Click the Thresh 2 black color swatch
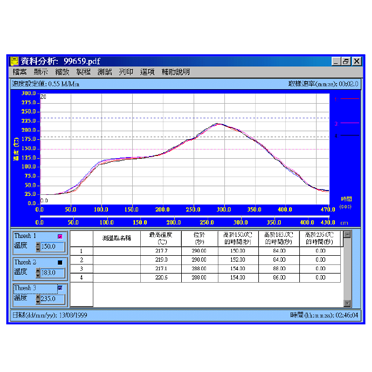Viewport: 372px width, 372px height. tap(60, 262)
